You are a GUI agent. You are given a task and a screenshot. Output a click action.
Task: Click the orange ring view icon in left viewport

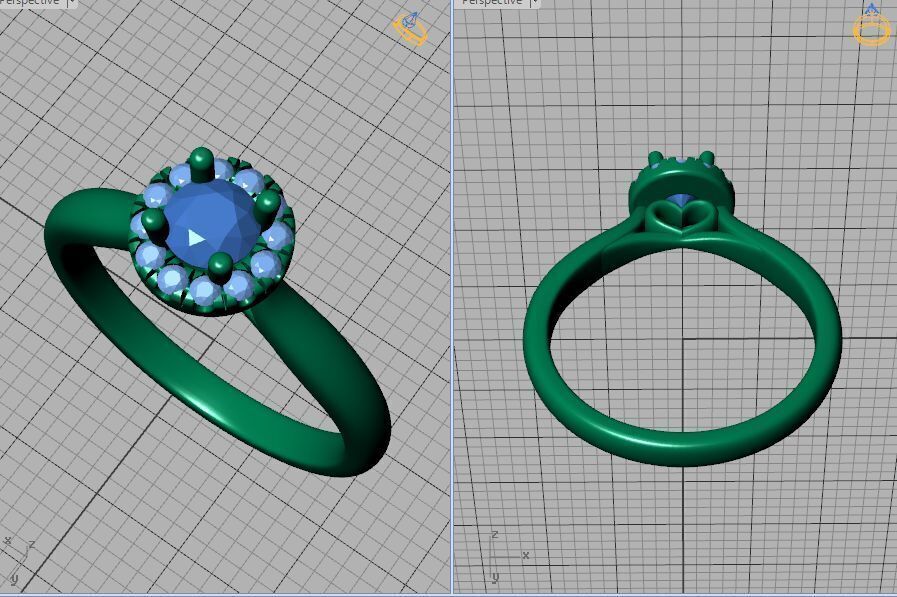[410, 29]
